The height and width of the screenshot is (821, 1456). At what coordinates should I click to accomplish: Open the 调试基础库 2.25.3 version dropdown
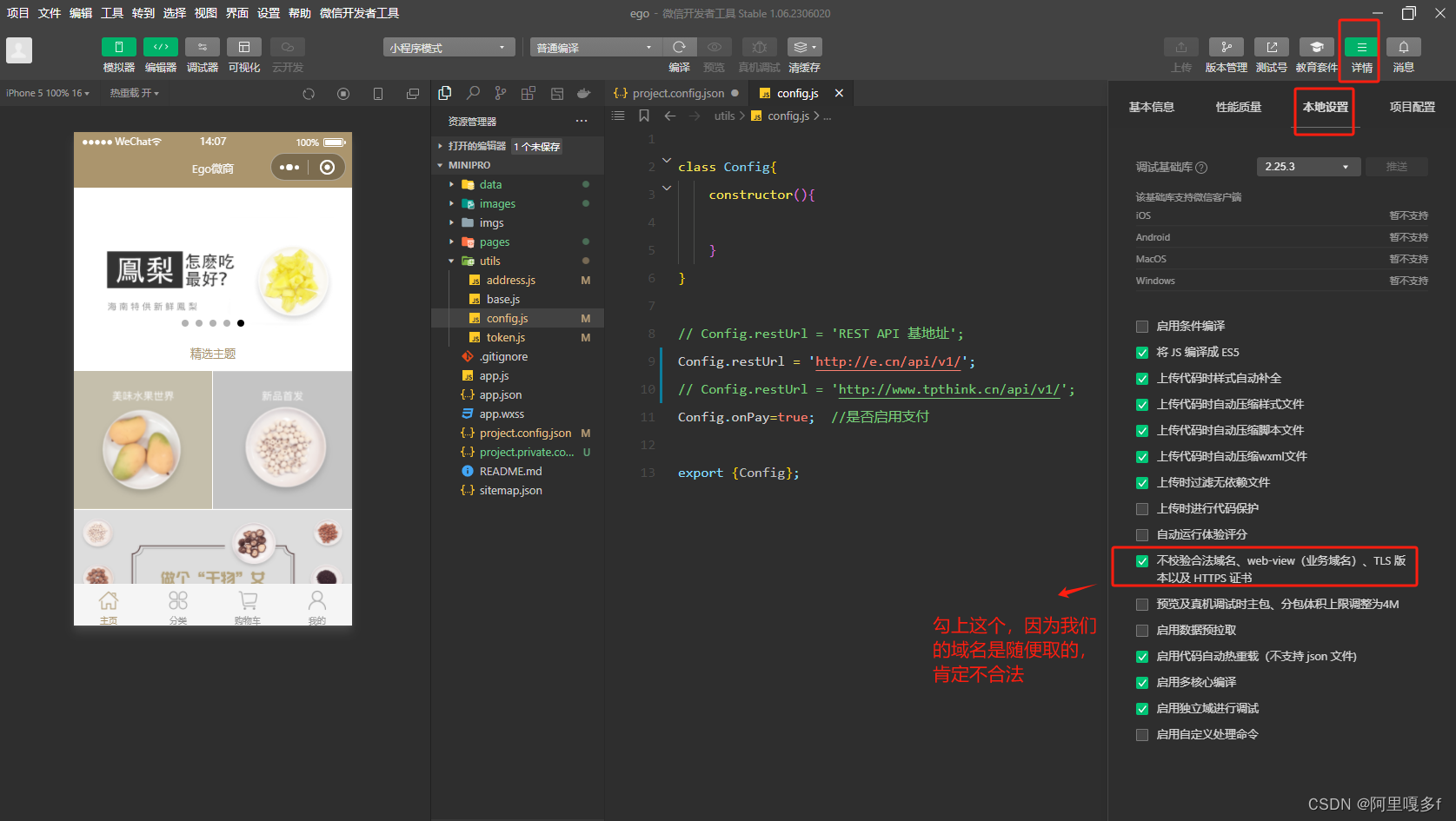(1306, 167)
